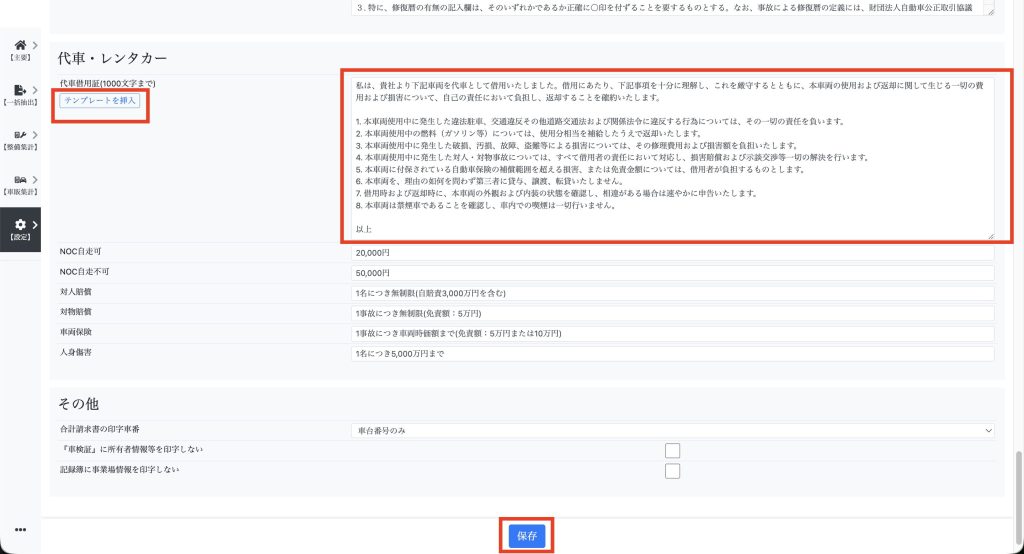1024x554 pixels.
Task: Click the 人身傷害 input field
Action: coord(672,353)
